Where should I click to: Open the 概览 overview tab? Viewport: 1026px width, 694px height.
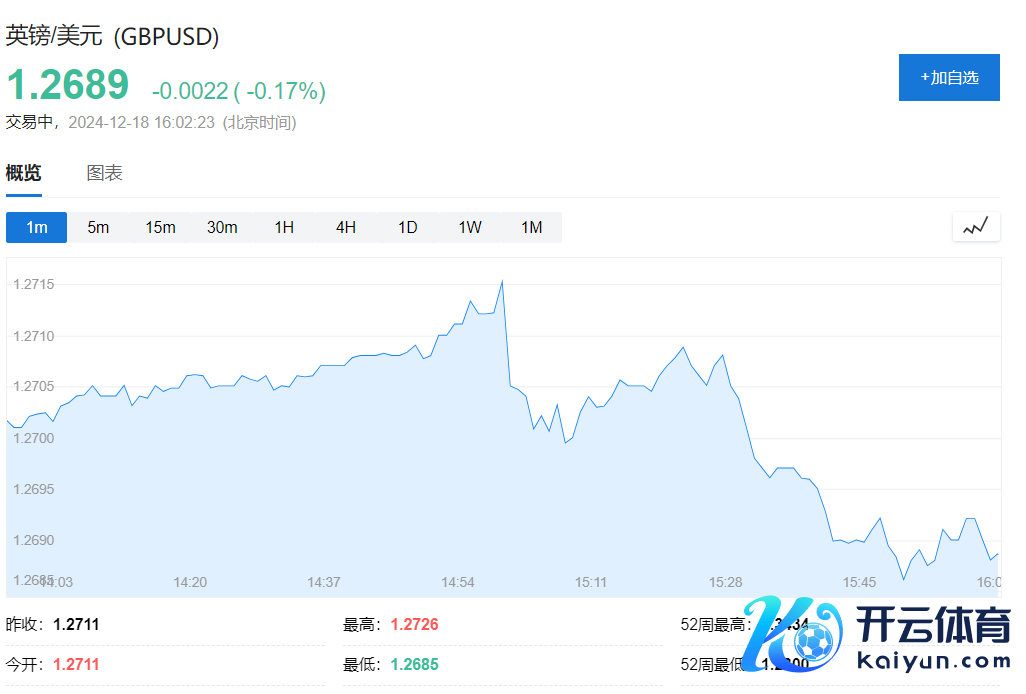pyautogui.click(x=24, y=173)
